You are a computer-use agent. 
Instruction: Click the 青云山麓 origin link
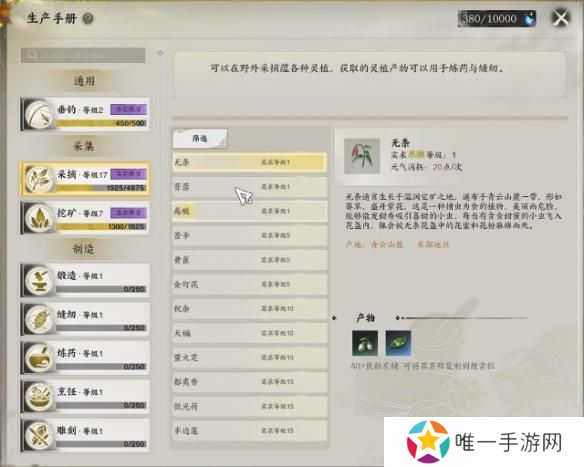click(387, 244)
